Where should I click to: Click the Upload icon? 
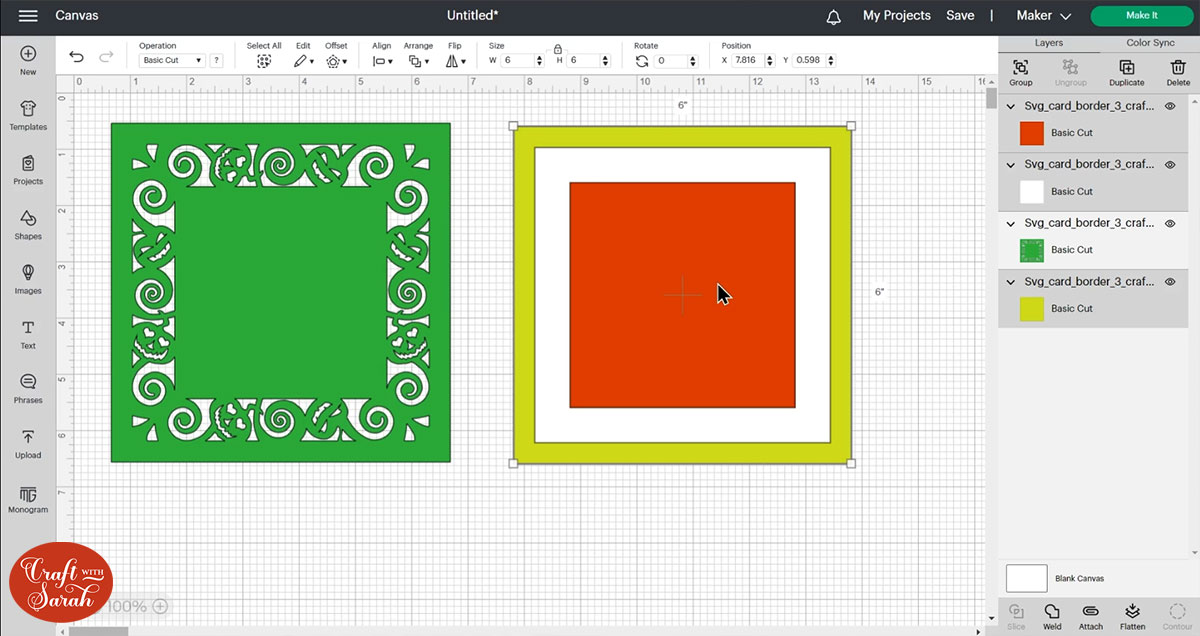pyautogui.click(x=28, y=443)
